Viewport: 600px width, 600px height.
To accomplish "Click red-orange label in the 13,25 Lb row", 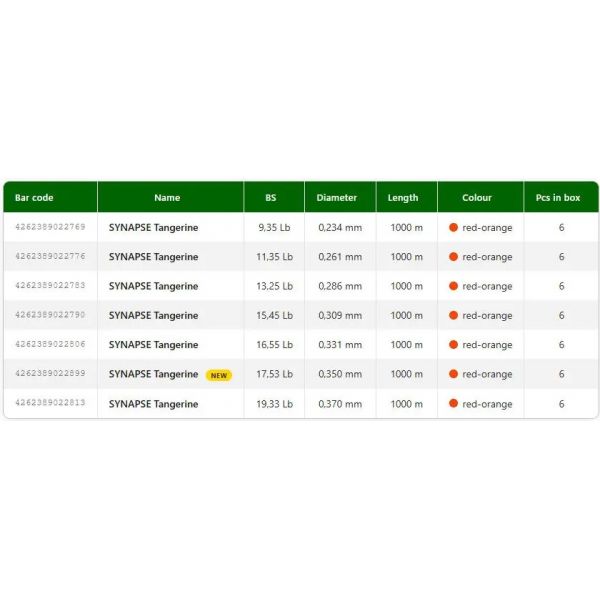I will pos(487,287).
